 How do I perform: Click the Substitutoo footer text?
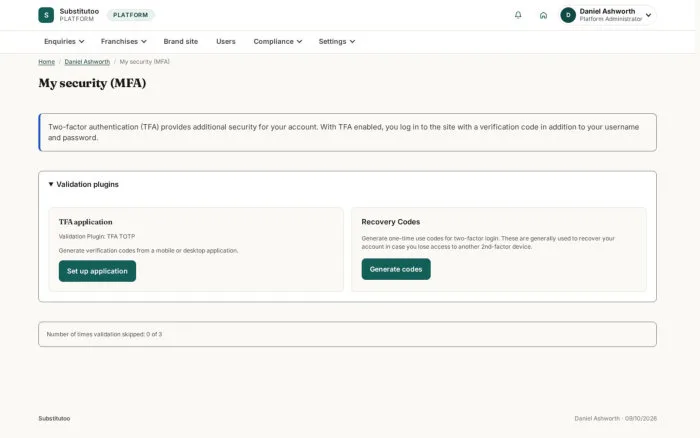[54, 419]
